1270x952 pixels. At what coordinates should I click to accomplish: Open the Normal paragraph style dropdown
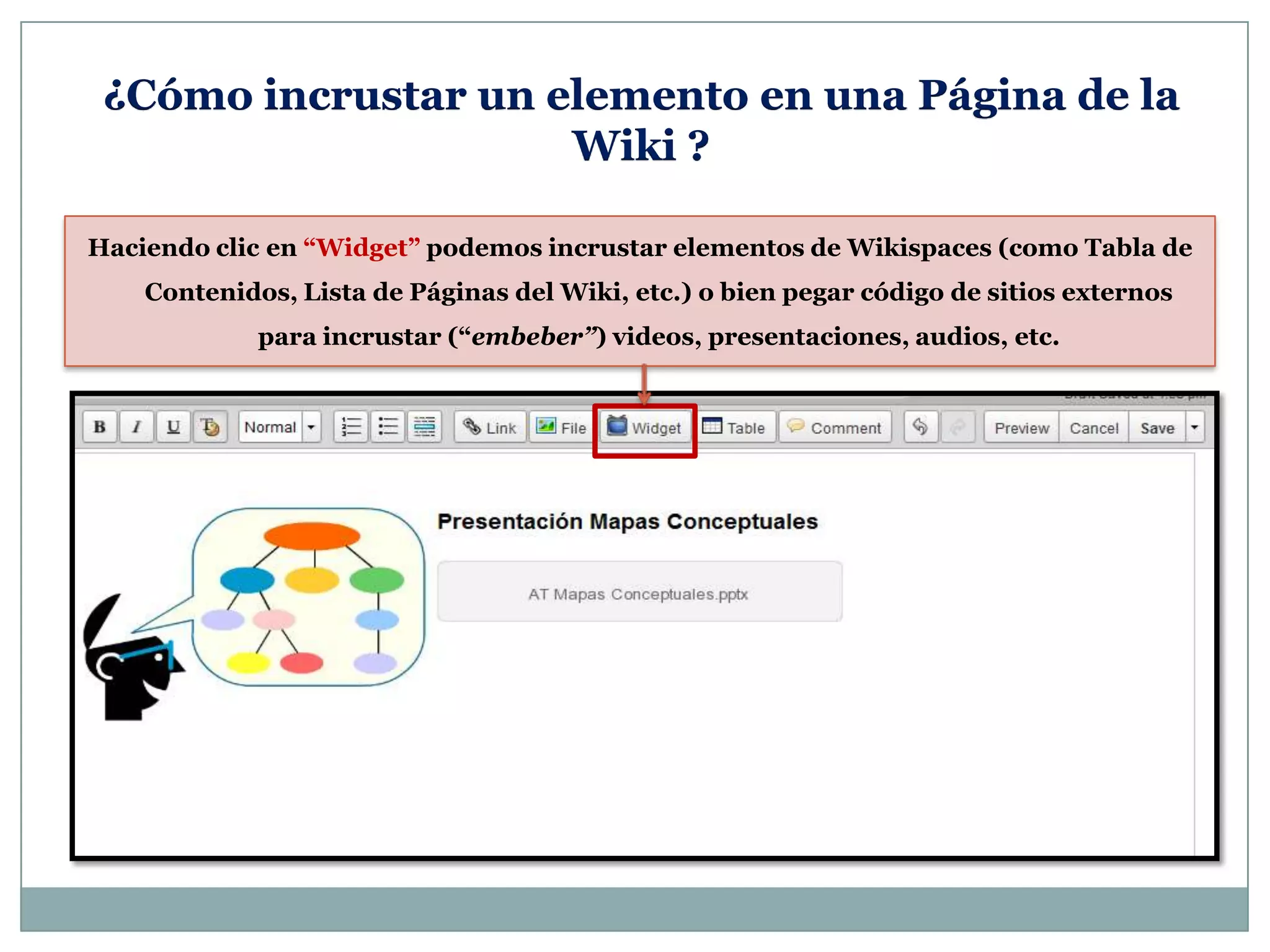tap(280, 427)
